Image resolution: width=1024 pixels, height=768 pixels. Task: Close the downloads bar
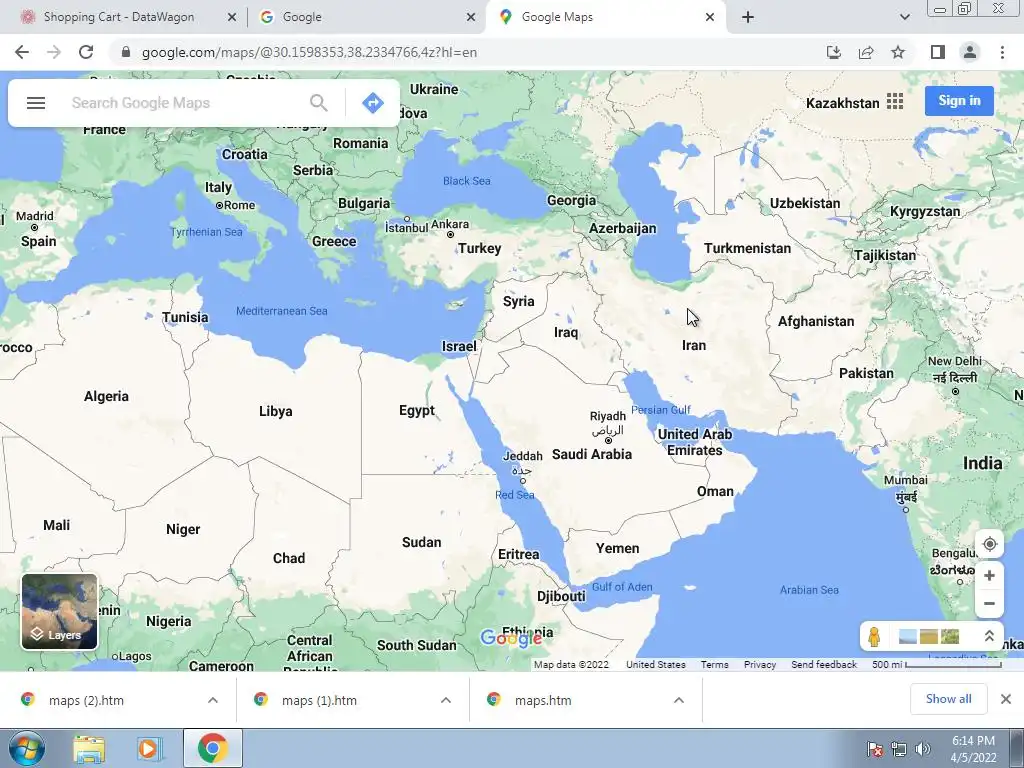point(1006,699)
